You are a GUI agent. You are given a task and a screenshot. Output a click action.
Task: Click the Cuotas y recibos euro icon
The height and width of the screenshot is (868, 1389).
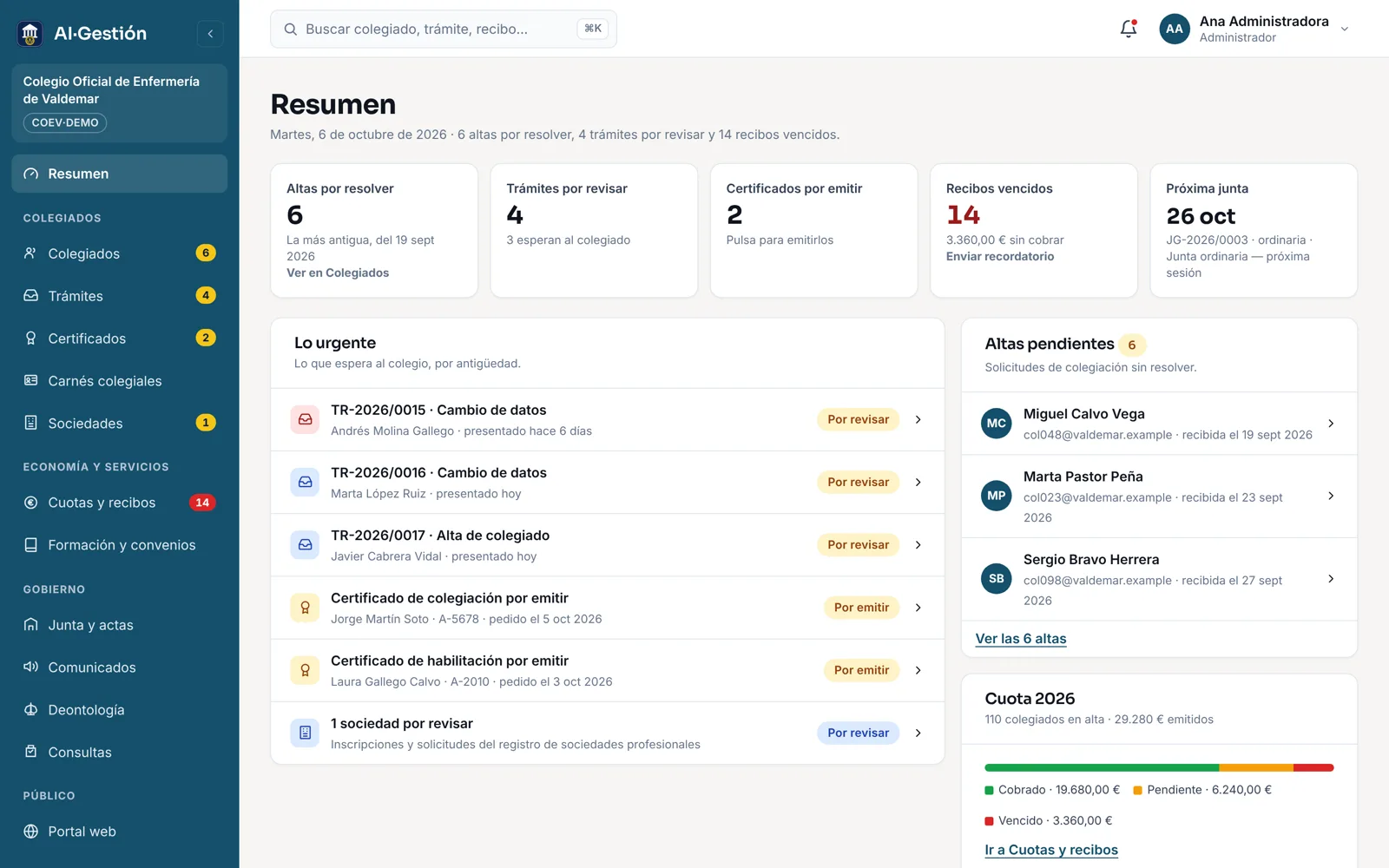31,503
